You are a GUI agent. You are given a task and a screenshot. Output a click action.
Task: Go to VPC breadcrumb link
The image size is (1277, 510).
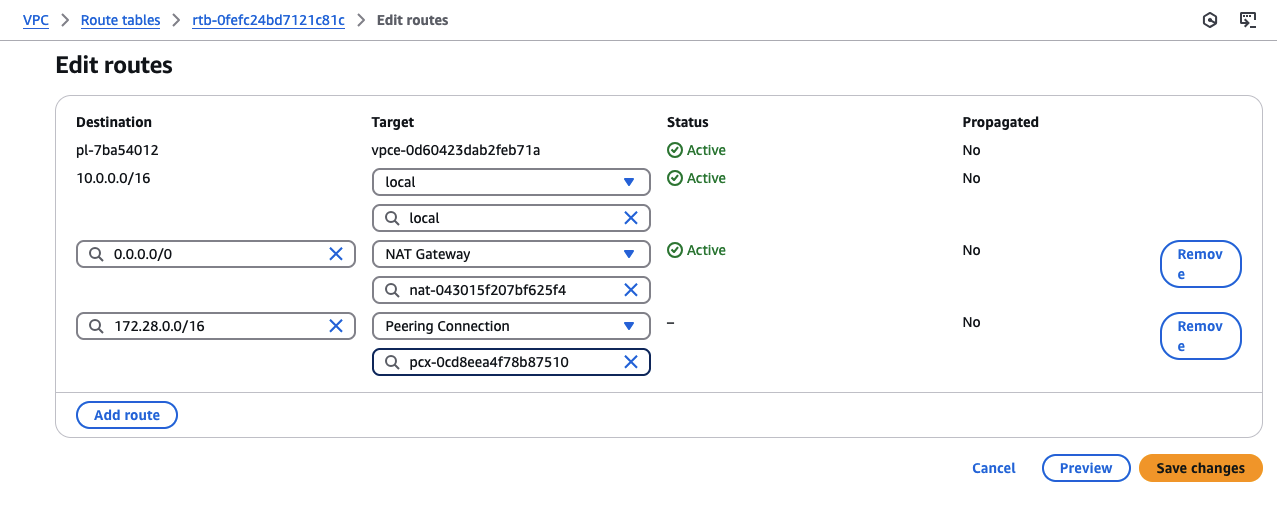click(36, 20)
